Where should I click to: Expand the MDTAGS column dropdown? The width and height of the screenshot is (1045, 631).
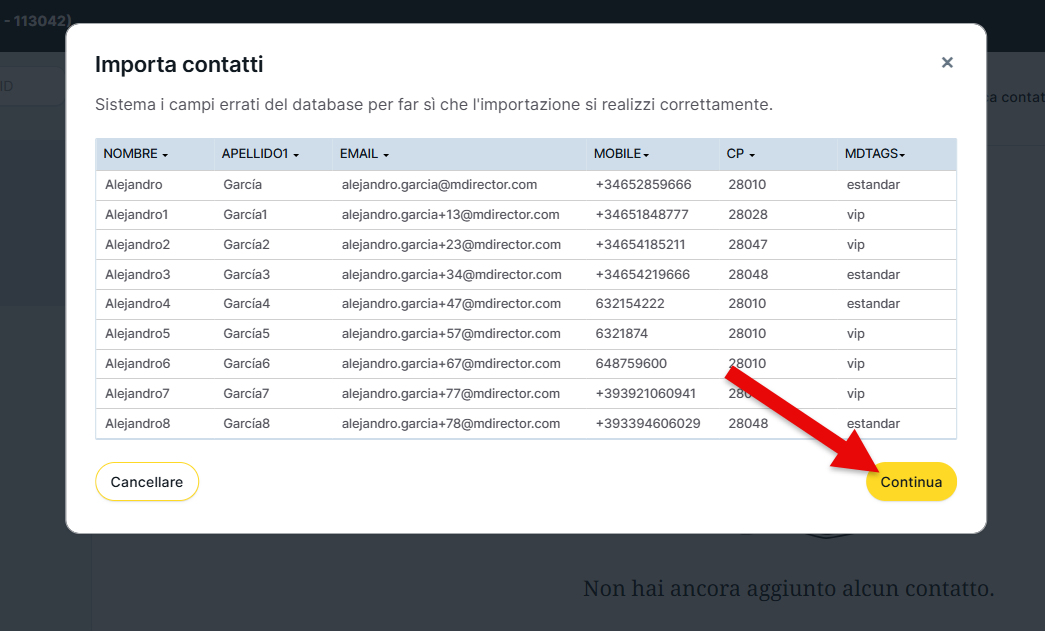875,154
